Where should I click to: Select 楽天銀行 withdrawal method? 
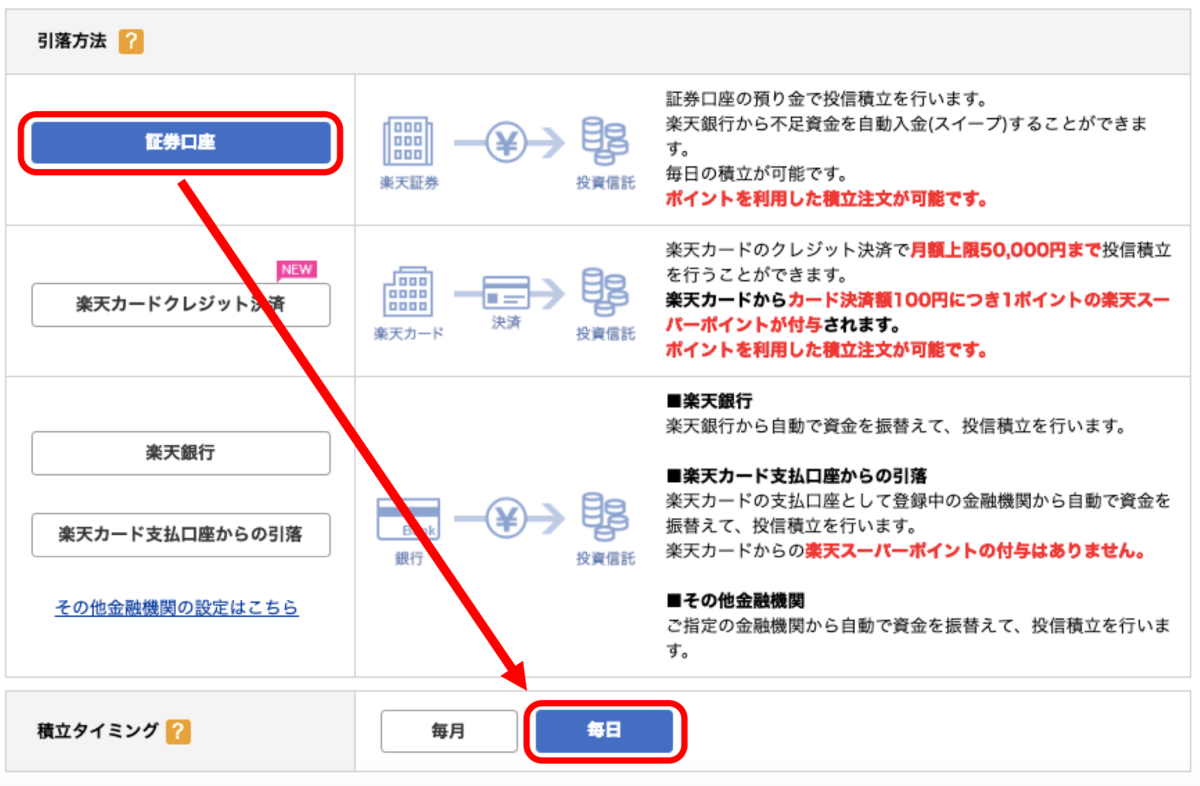[x=180, y=453]
